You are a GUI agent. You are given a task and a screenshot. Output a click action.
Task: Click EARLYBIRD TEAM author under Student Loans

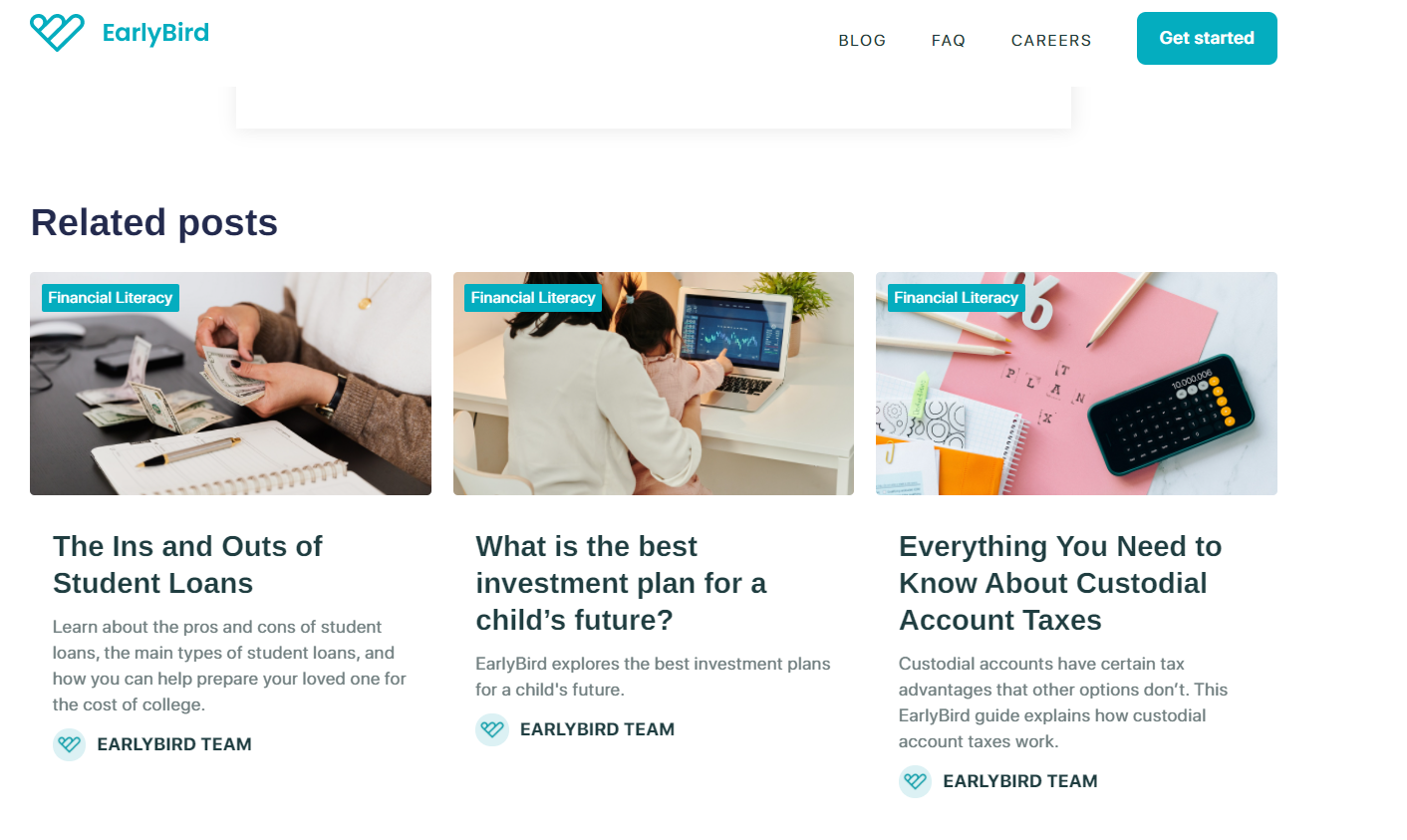click(x=174, y=744)
